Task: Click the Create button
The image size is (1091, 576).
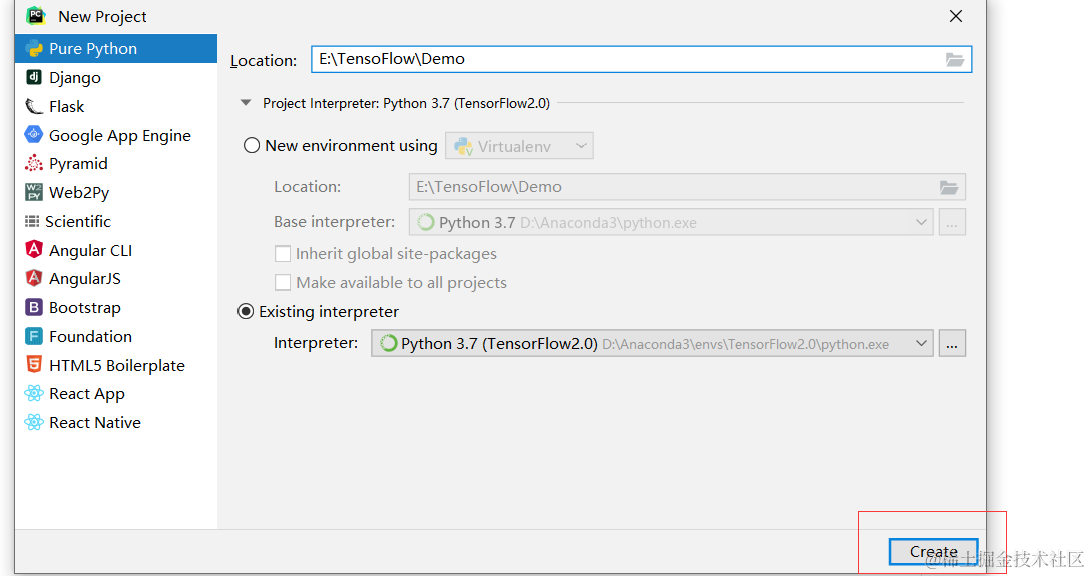Action: pyautogui.click(x=933, y=552)
